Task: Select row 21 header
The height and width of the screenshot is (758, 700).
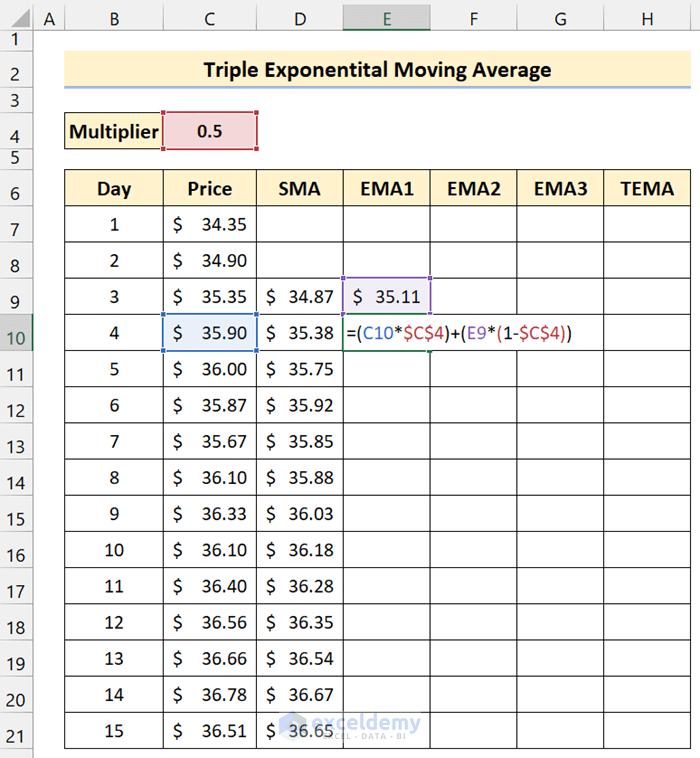Action: [x=17, y=735]
